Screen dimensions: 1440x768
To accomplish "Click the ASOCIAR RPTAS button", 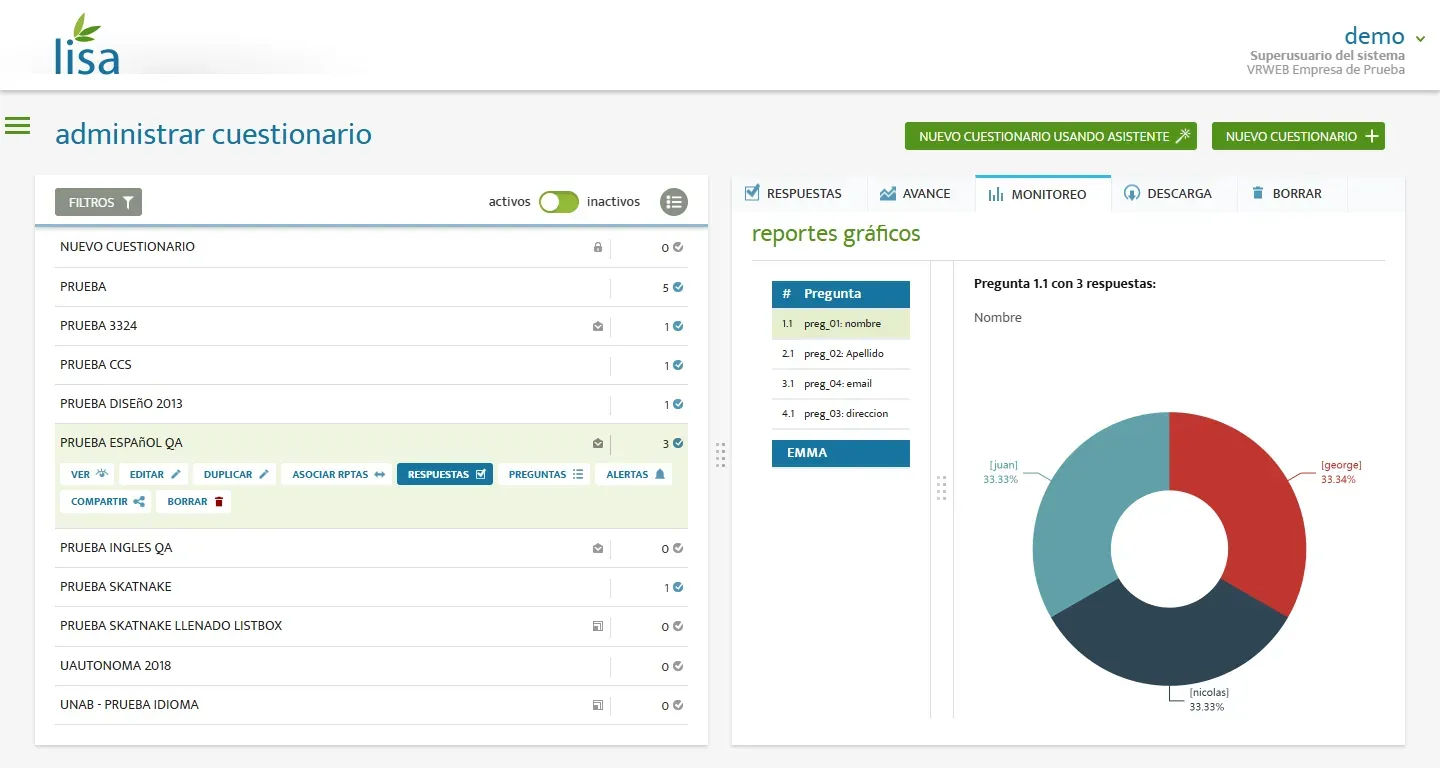I will tap(337, 474).
